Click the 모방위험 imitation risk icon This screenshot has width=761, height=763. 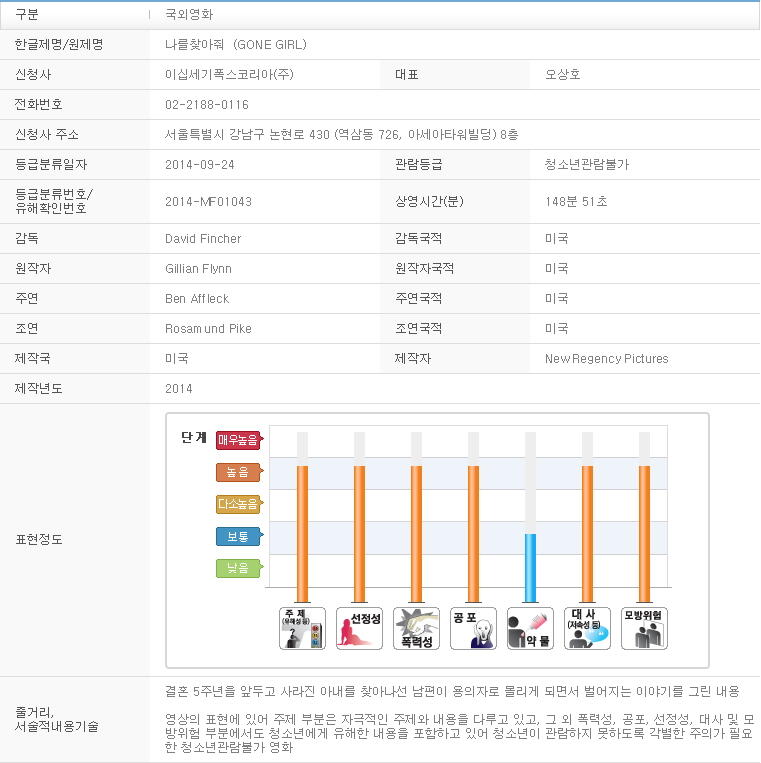pyautogui.click(x=644, y=628)
